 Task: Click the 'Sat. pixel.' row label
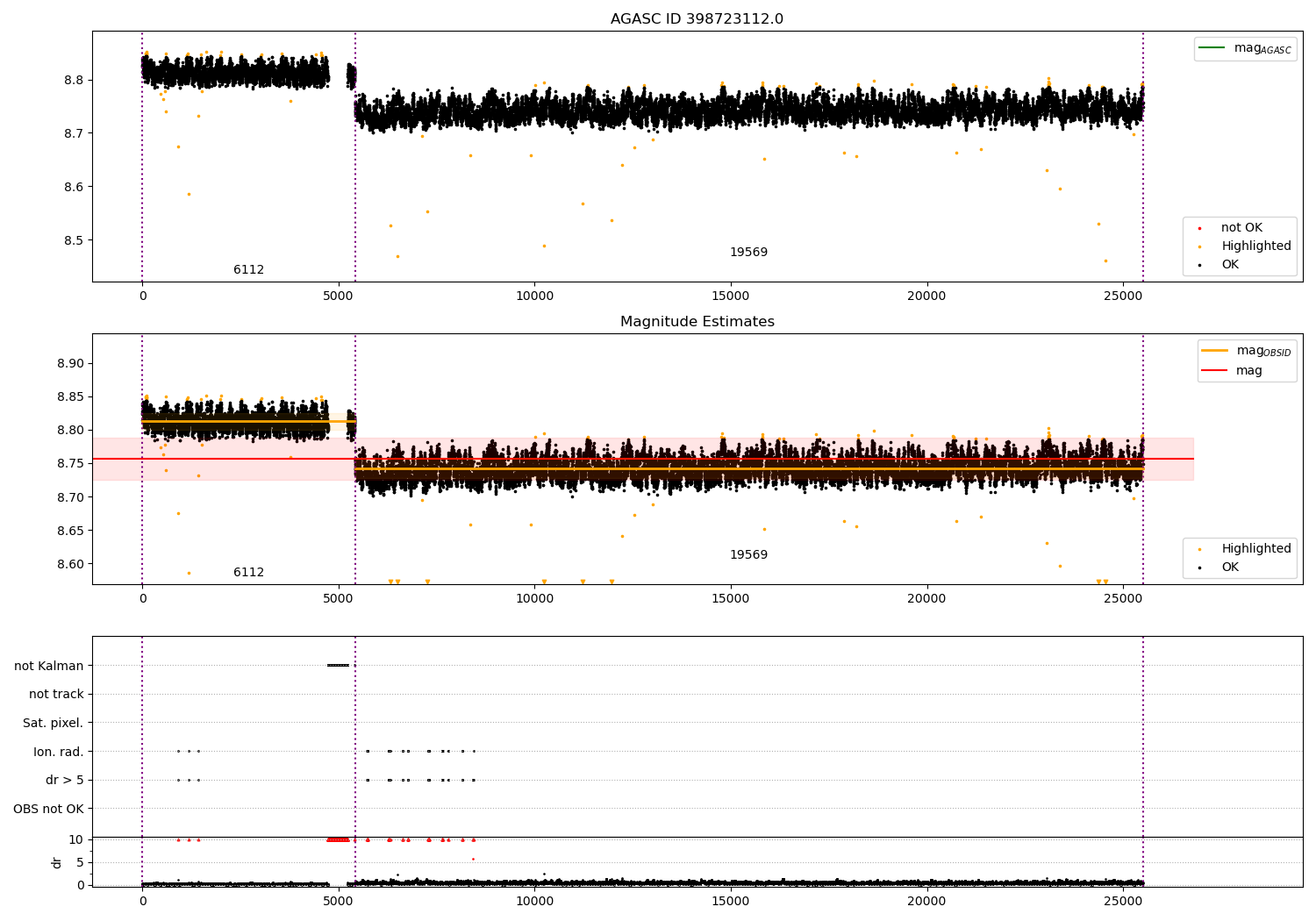54,723
